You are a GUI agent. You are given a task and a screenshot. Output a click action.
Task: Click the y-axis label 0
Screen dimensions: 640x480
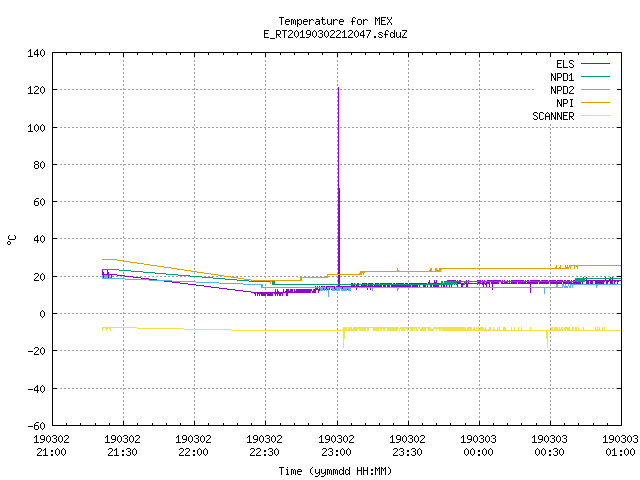point(42,314)
